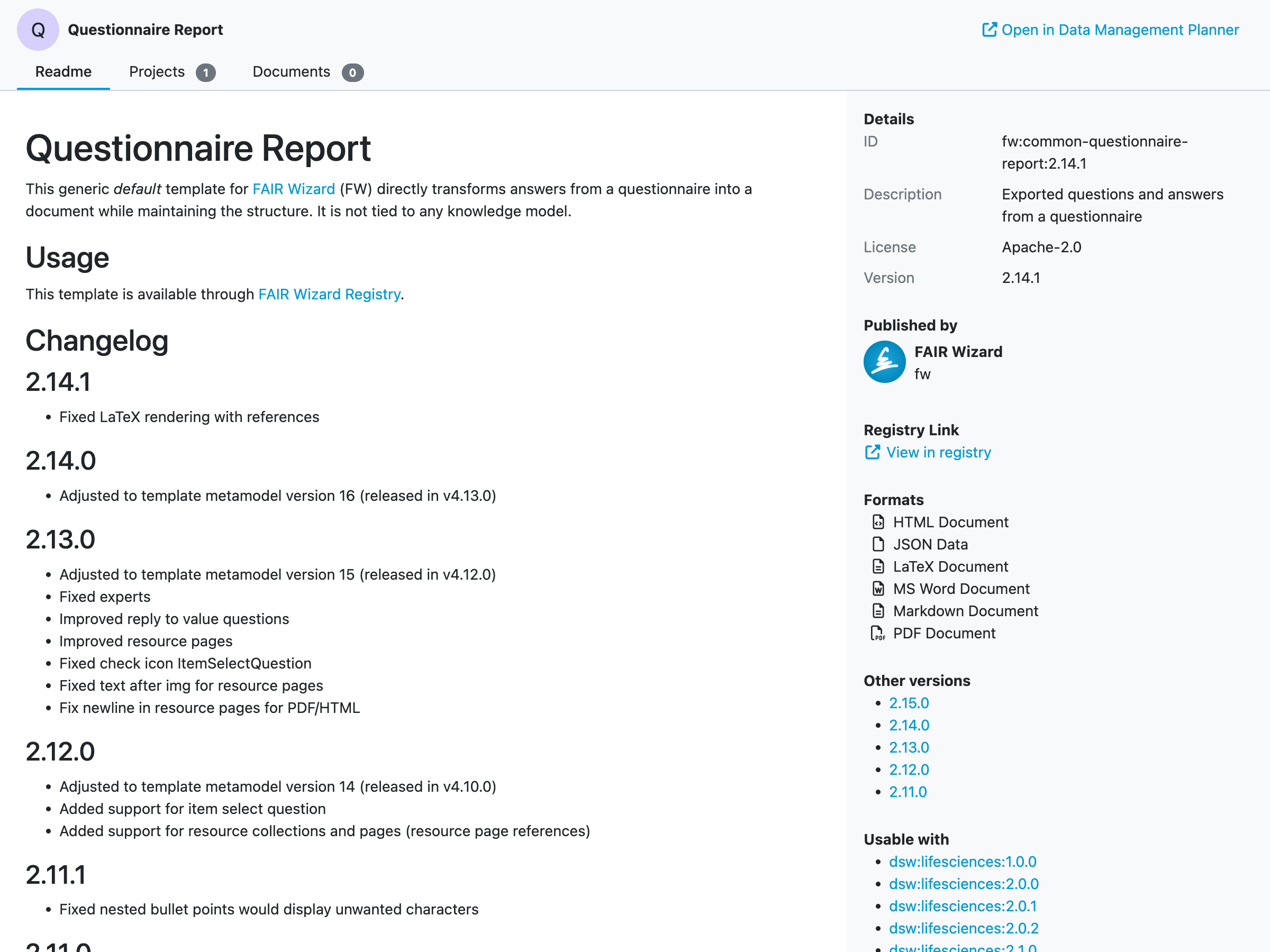The image size is (1270, 952).
Task: Click the HTML Document file icon
Action: [x=878, y=522]
